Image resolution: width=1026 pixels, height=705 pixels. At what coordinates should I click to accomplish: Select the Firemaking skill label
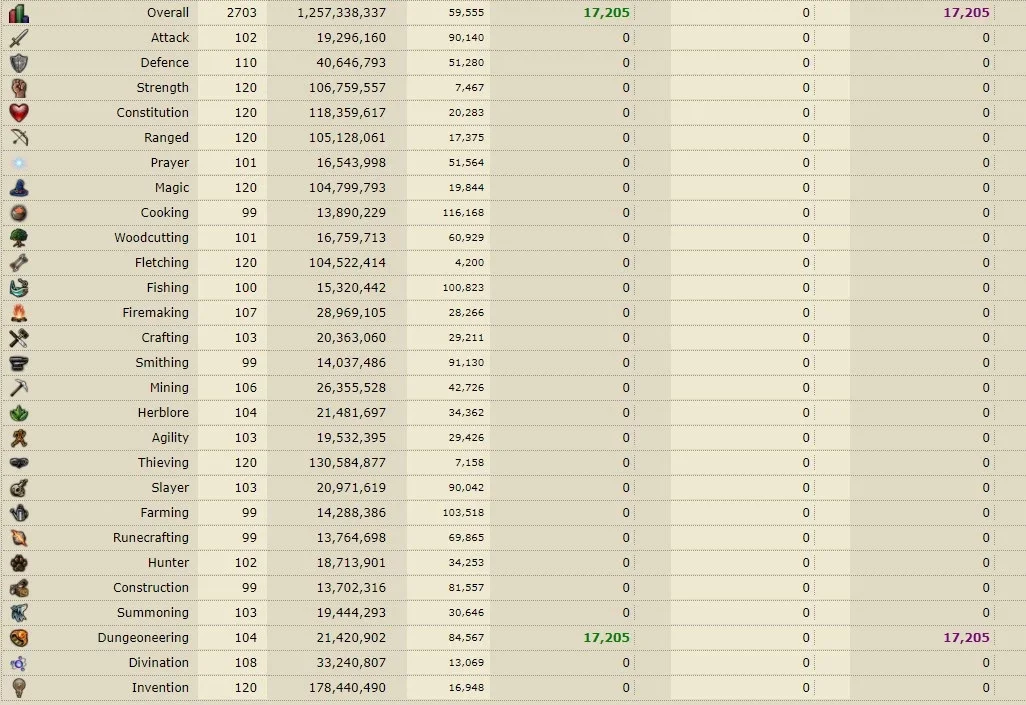tap(155, 313)
